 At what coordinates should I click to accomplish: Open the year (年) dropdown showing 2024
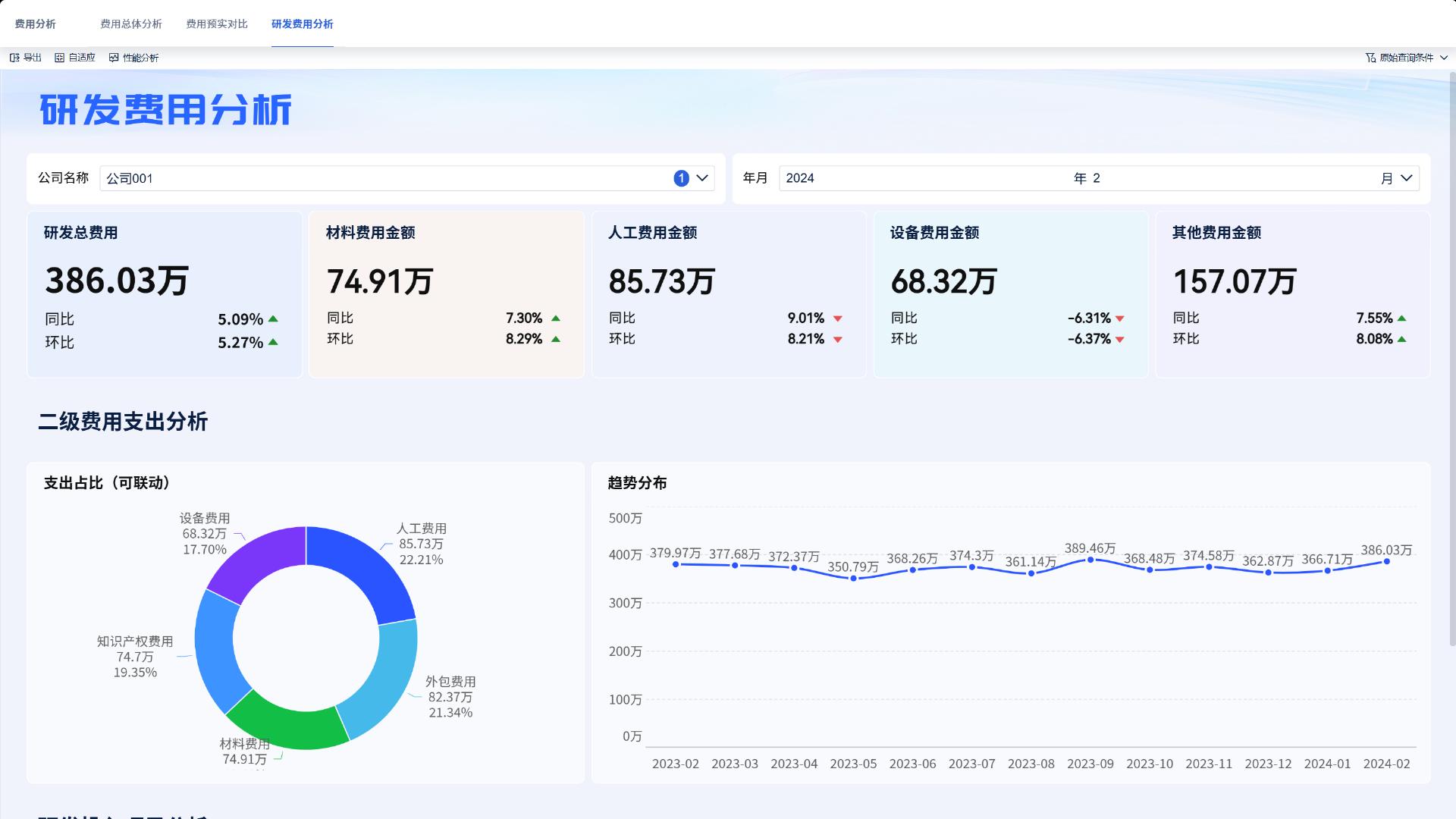coord(910,178)
